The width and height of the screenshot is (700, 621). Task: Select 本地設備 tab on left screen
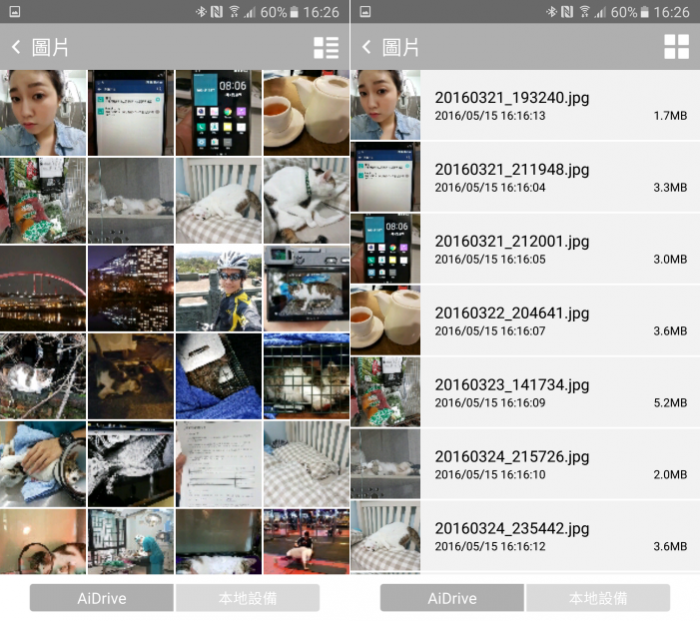[248, 598]
